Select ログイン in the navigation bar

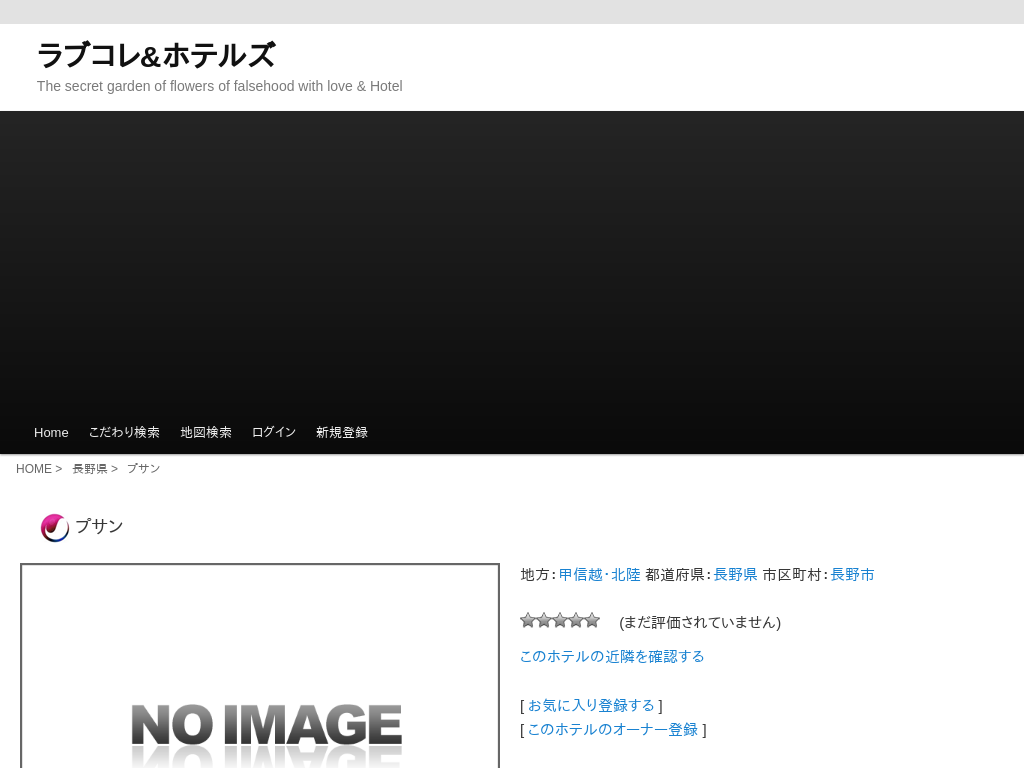[274, 433]
